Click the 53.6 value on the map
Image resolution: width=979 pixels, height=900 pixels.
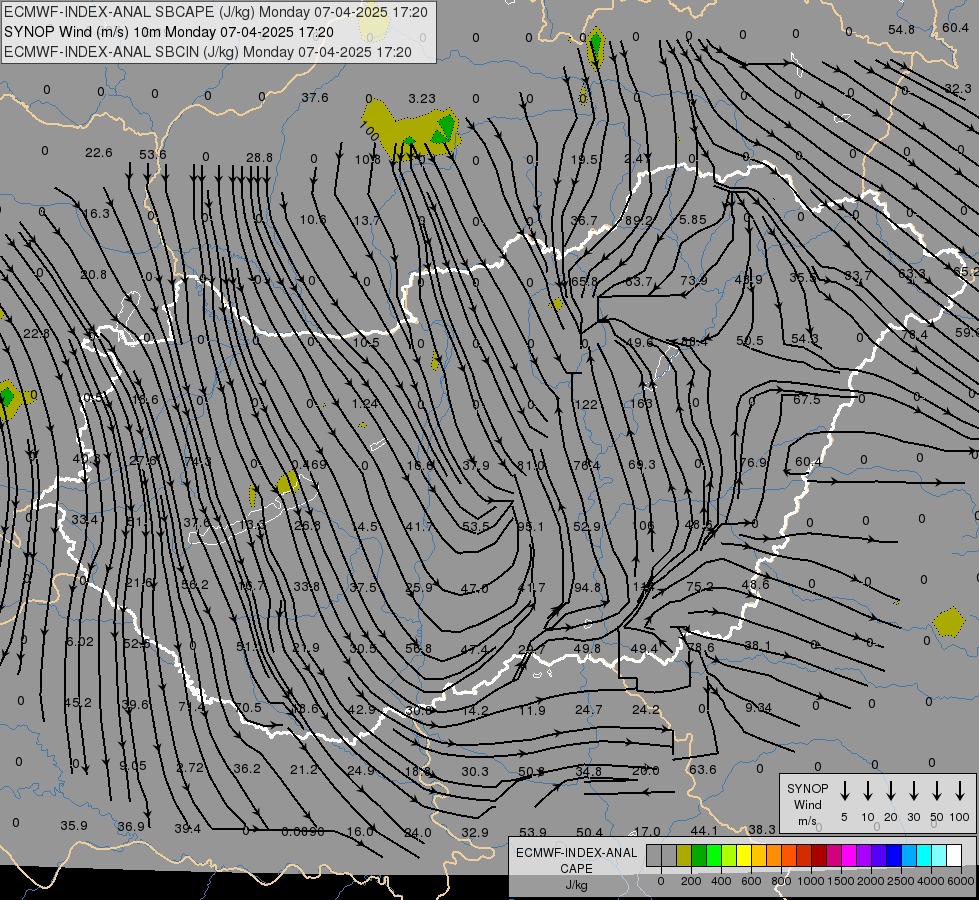pyautogui.click(x=152, y=154)
